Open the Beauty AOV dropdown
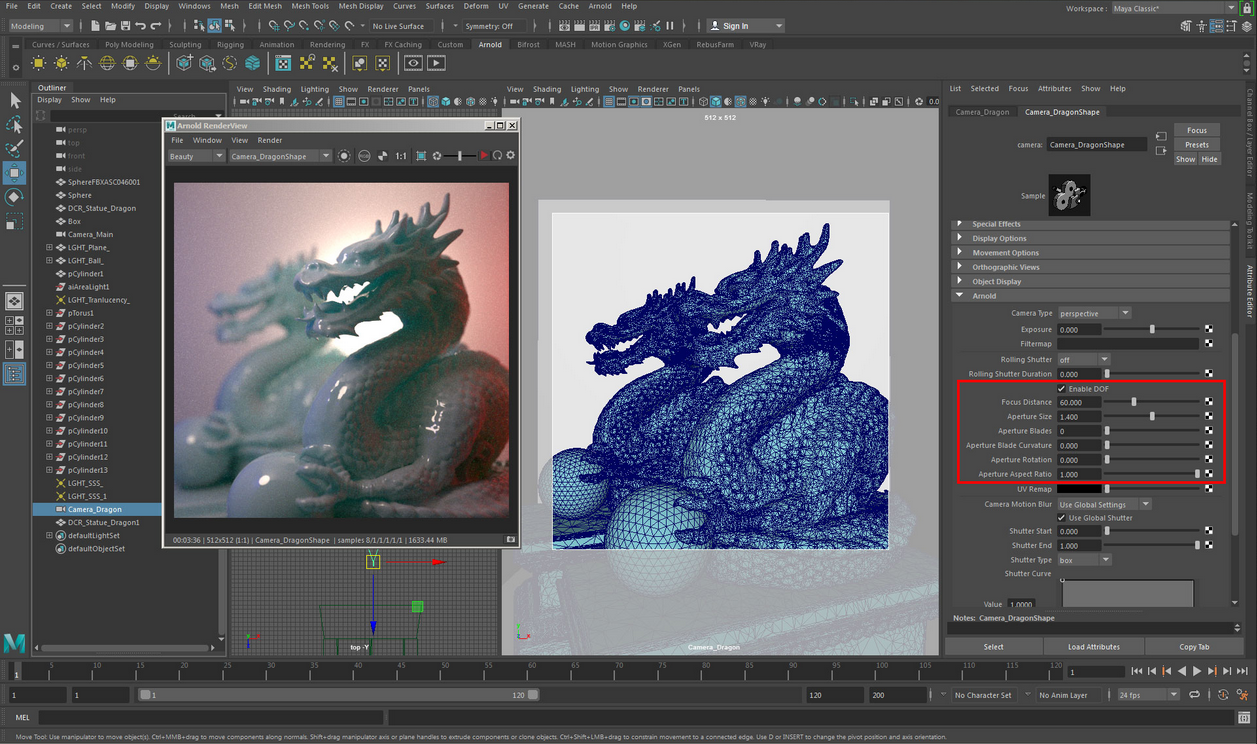 pos(196,156)
